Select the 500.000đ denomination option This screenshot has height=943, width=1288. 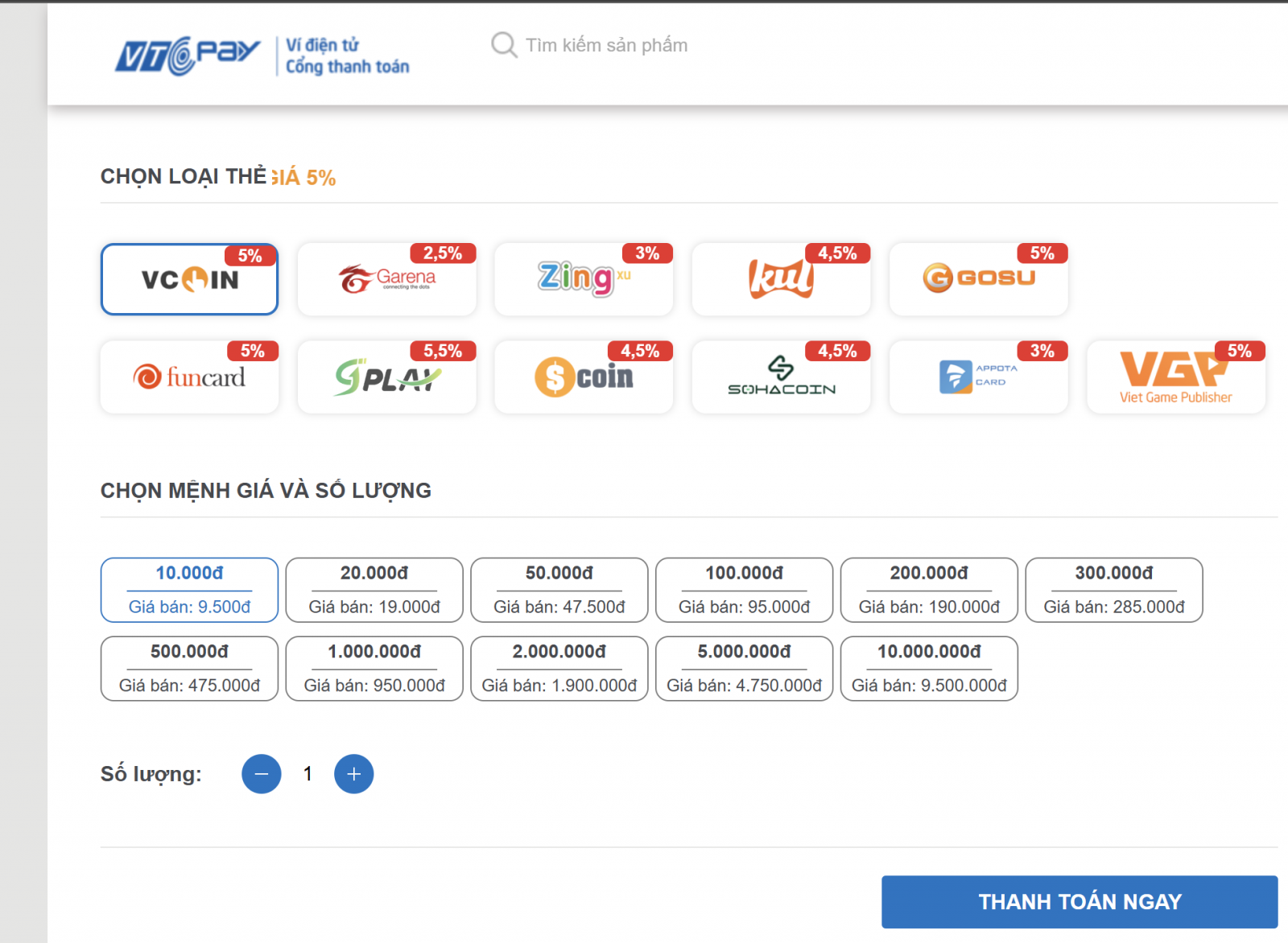(x=189, y=669)
